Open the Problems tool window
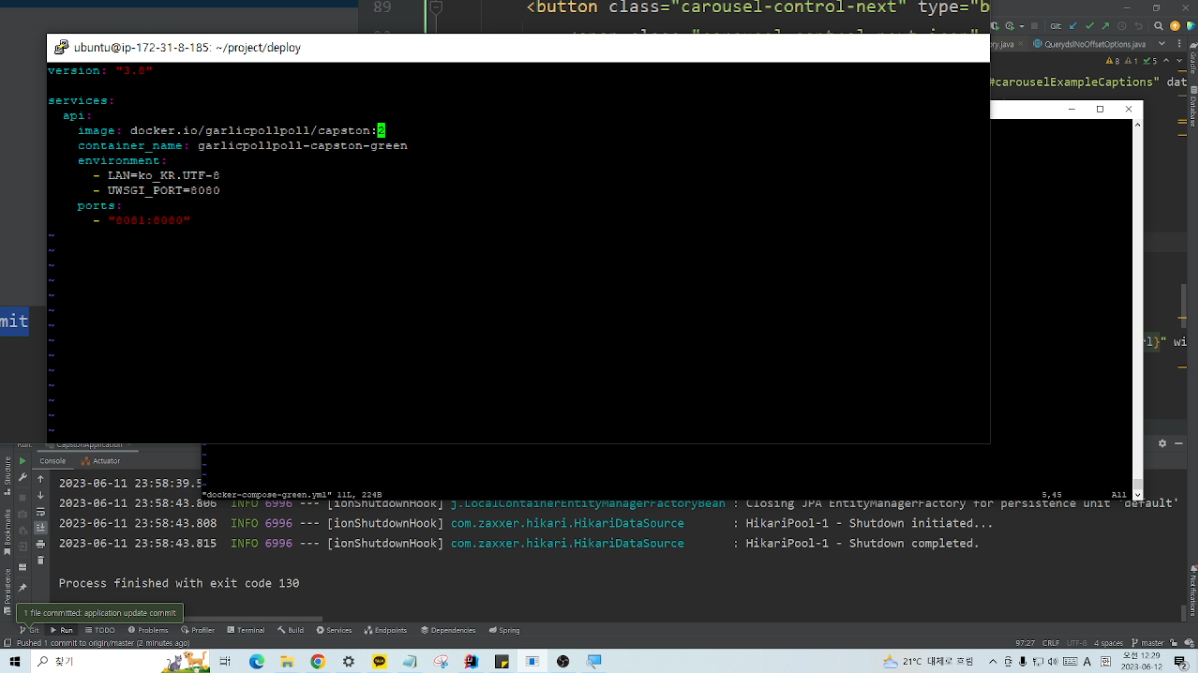The image size is (1198, 673). [148, 630]
